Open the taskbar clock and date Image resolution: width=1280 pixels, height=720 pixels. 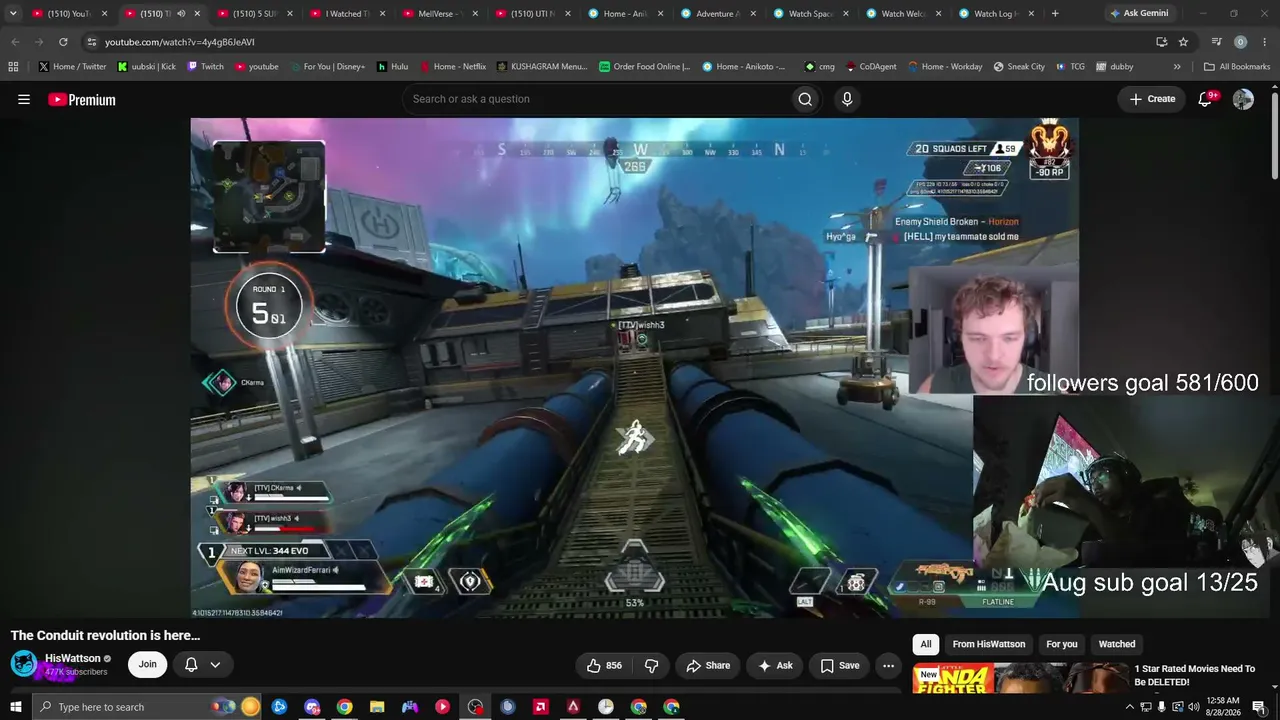[x=1223, y=707]
